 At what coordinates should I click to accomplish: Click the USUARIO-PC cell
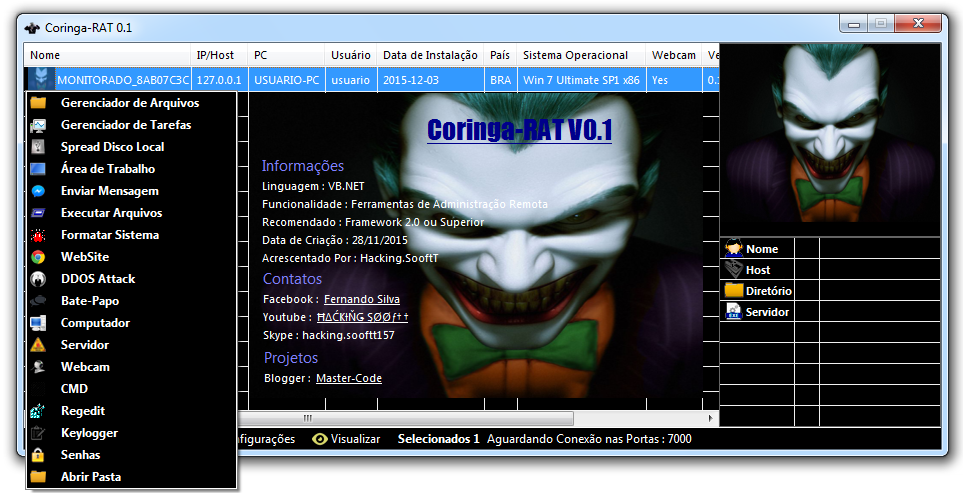[x=286, y=80]
